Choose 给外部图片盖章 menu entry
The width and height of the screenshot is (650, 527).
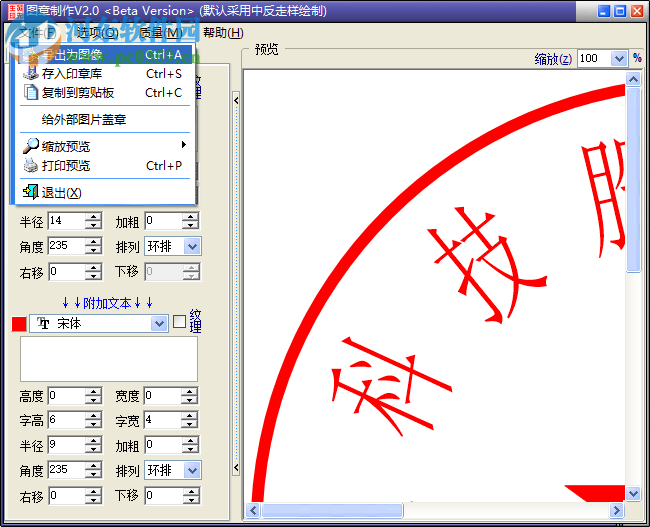coord(105,119)
